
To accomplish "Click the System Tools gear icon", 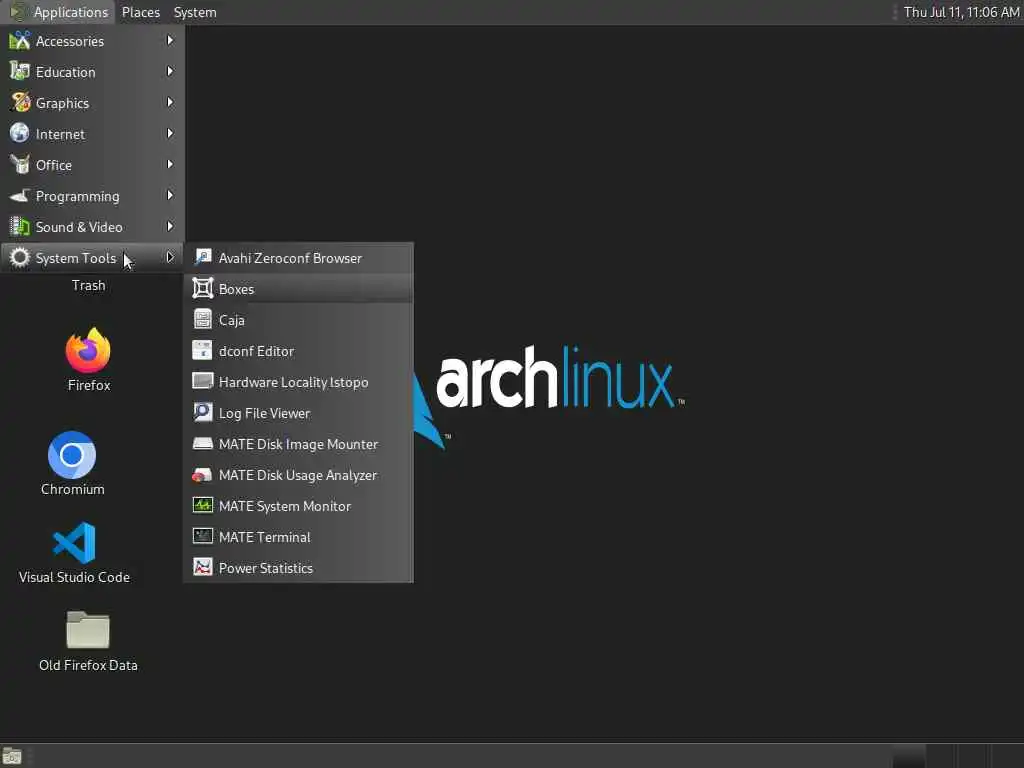I will [20, 257].
